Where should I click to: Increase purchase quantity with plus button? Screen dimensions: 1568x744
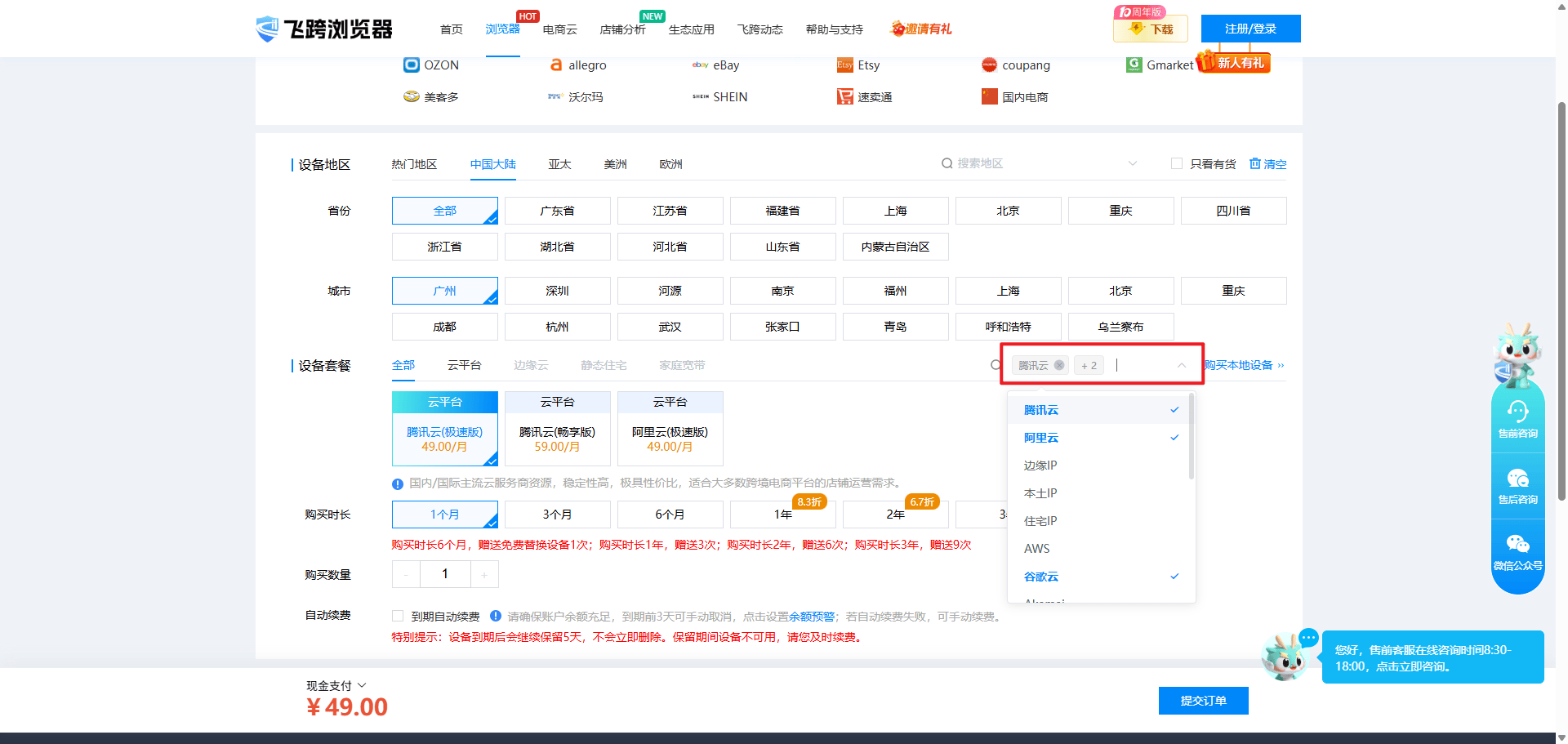tap(484, 575)
